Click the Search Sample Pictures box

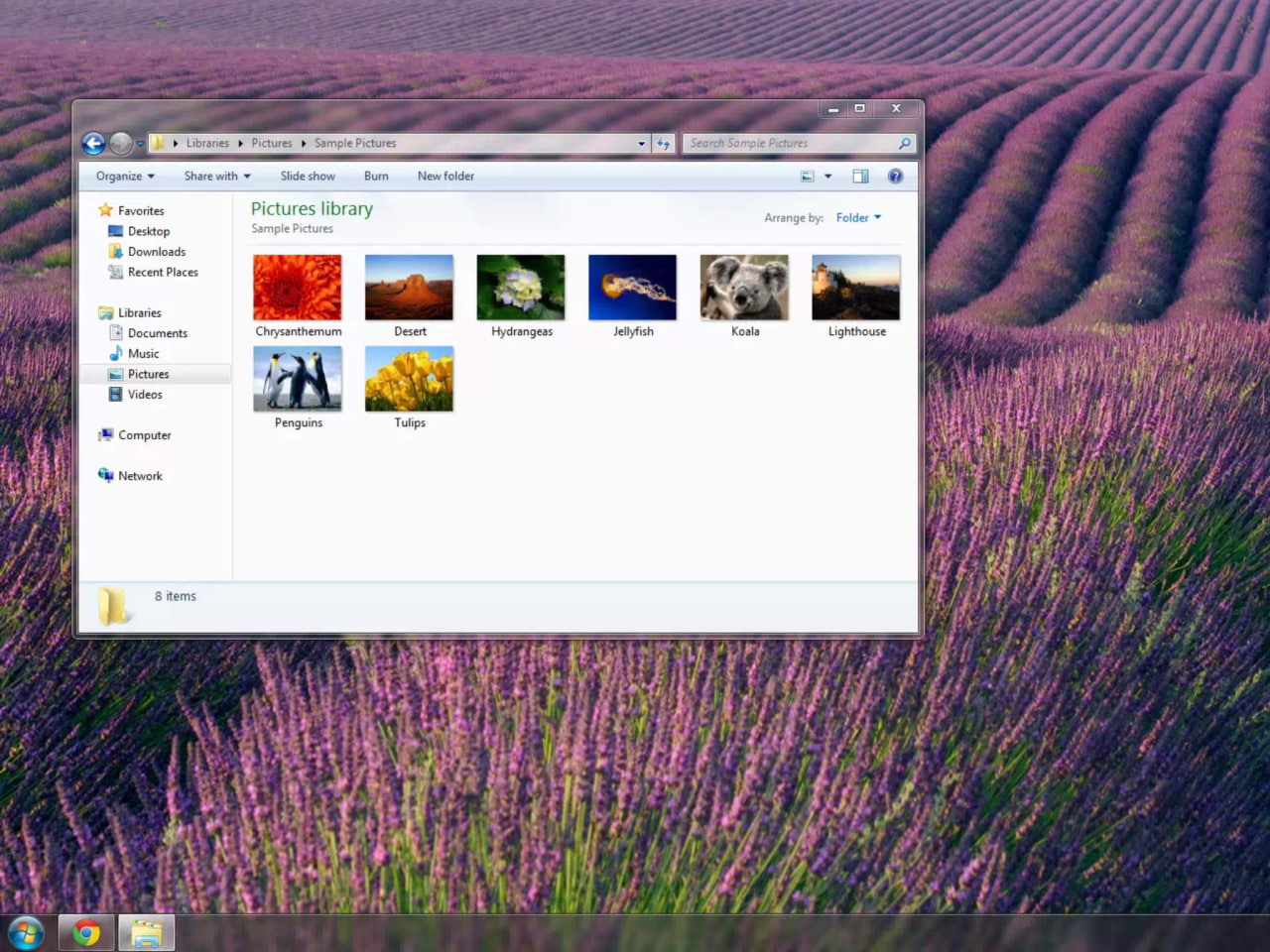pyautogui.click(x=791, y=144)
